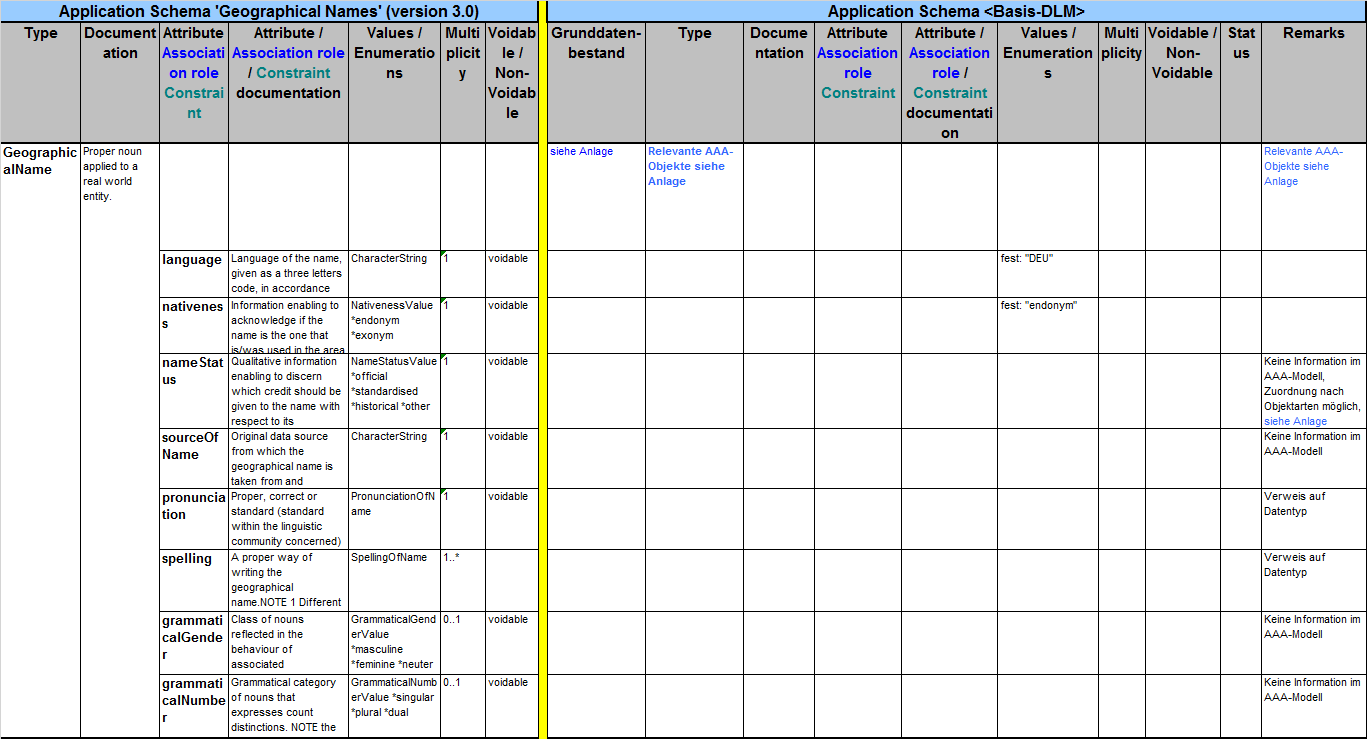
Task: Click 'Keine Information im AAA-Modell' in sourceOfName row
Action: 1314,458
